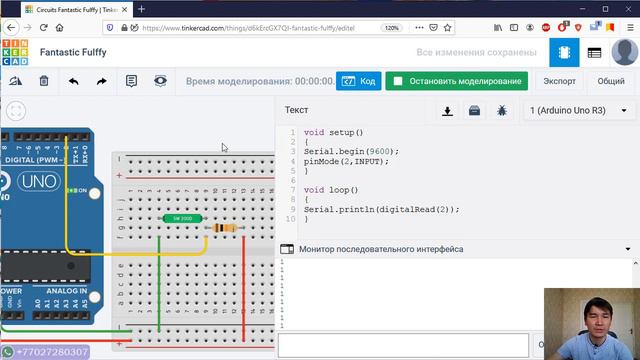Select the yellow wire to pin 2
The height and width of the screenshot is (360, 640).
click(135, 253)
